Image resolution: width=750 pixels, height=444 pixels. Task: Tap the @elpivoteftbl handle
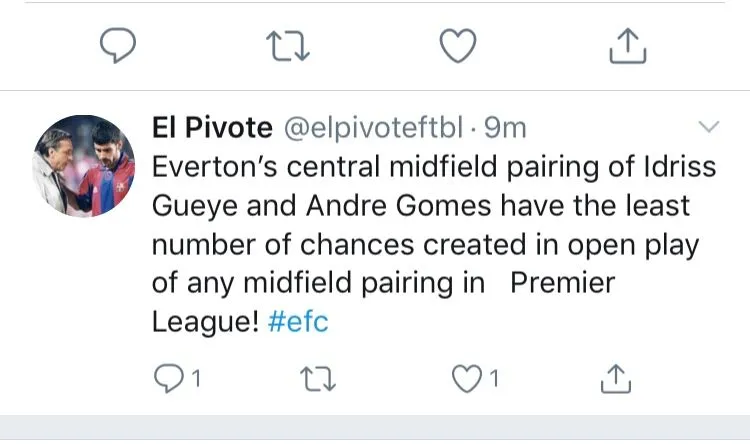374,127
